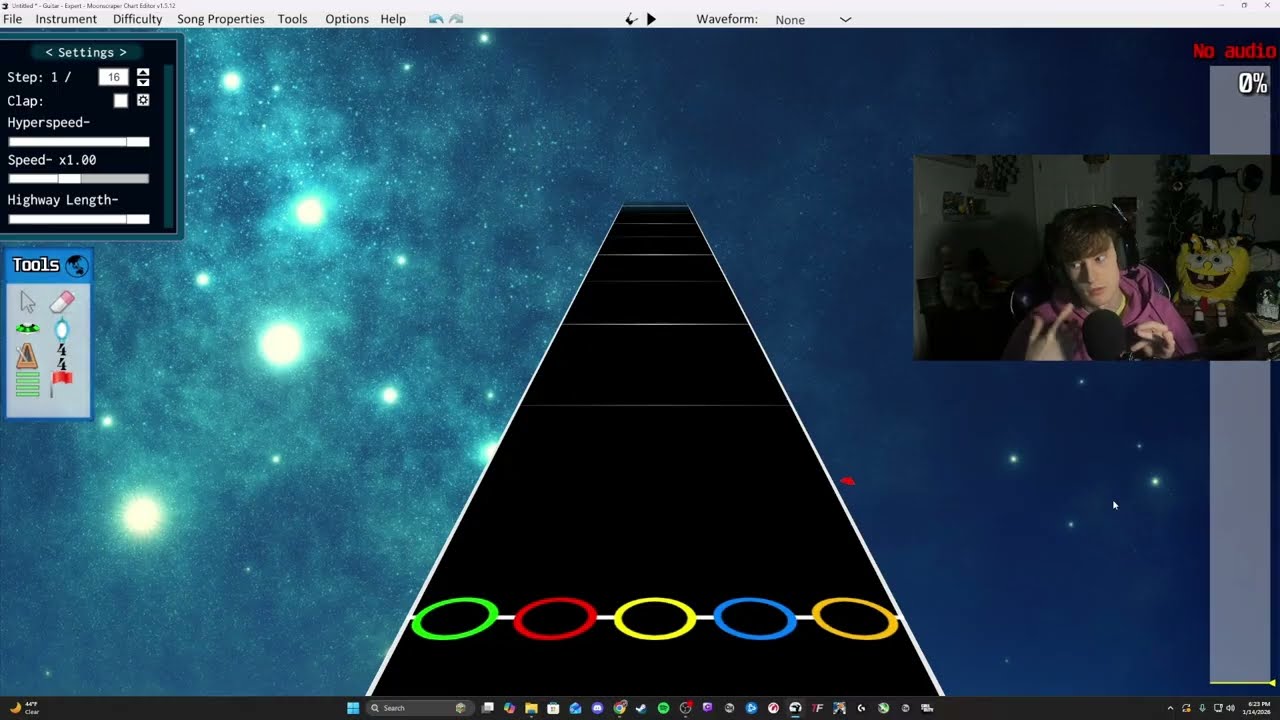Select the starpower tool icon
This screenshot has width=1280, height=720.
pyautogui.click(x=62, y=329)
